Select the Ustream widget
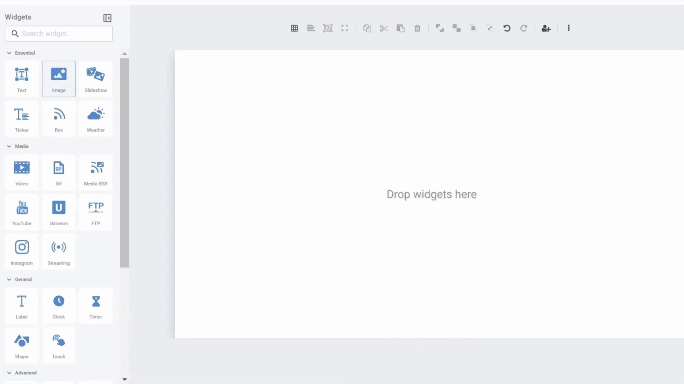 (59, 212)
